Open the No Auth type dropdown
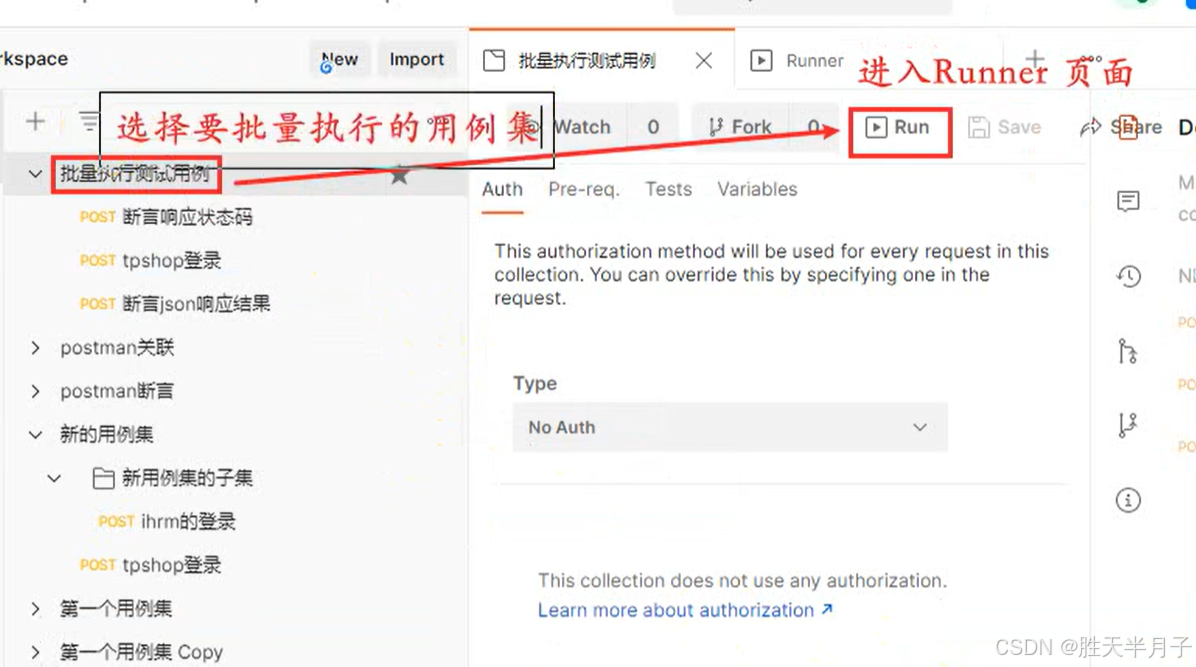Viewport: 1196px width, 667px height. pyautogui.click(x=730, y=427)
